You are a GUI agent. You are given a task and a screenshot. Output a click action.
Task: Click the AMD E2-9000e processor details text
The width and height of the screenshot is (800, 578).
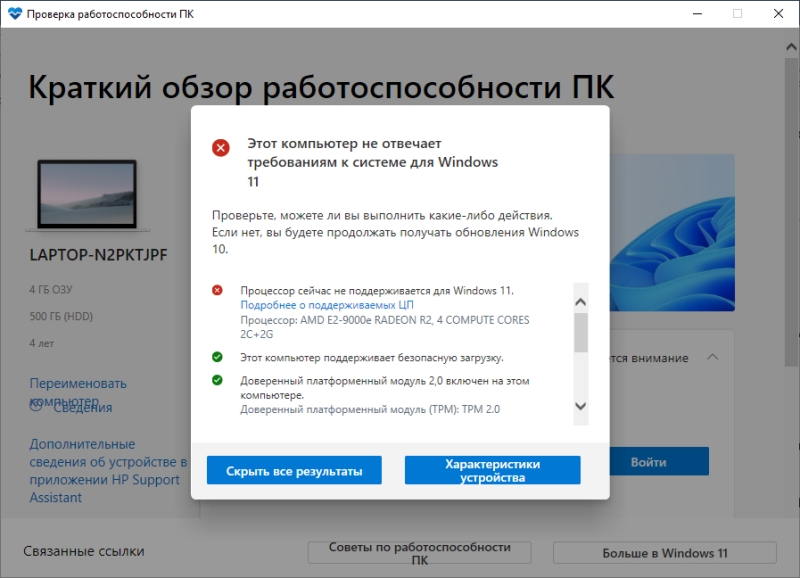(385, 327)
